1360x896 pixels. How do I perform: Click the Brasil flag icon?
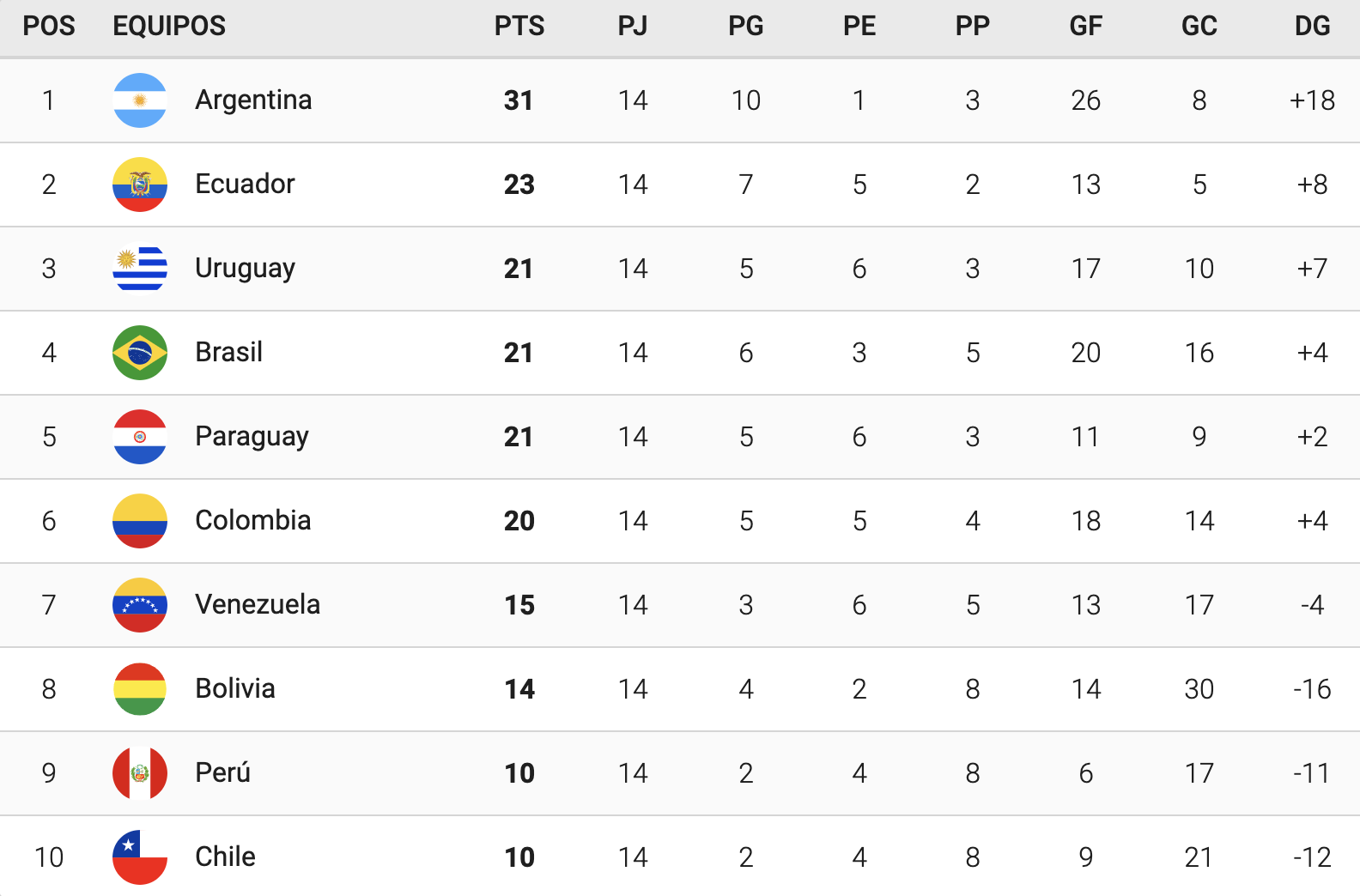(140, 353)
